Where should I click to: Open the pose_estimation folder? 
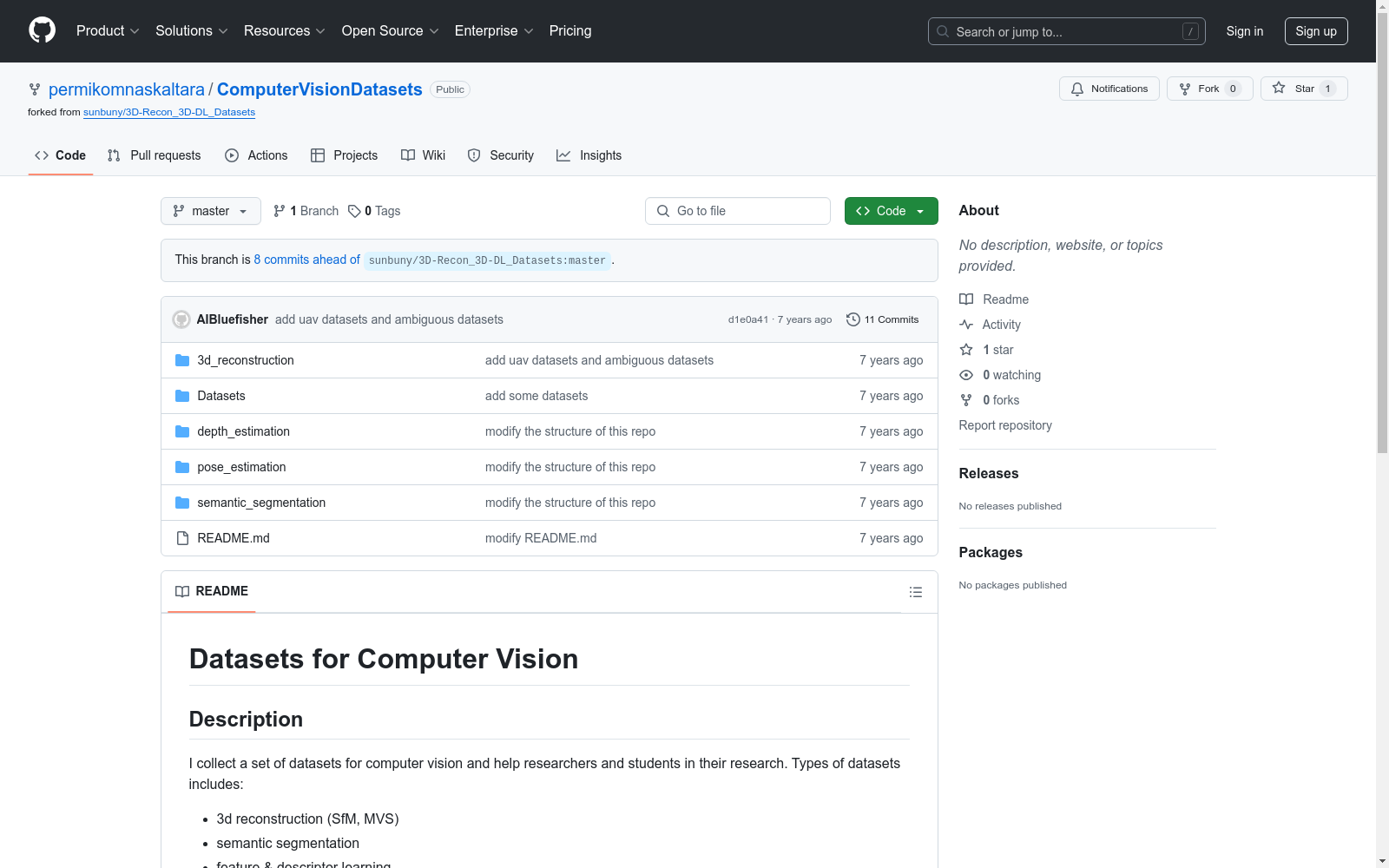click(241, 467)
